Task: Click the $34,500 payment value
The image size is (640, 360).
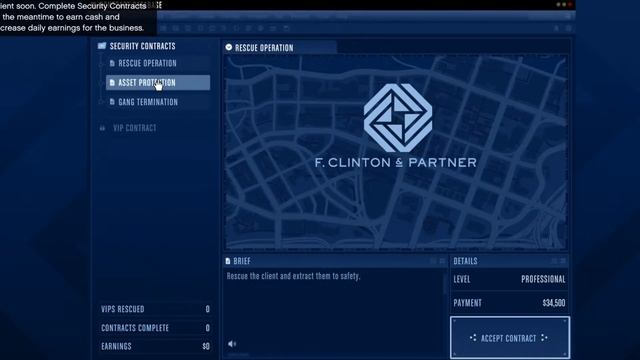Action: [554, 303]
